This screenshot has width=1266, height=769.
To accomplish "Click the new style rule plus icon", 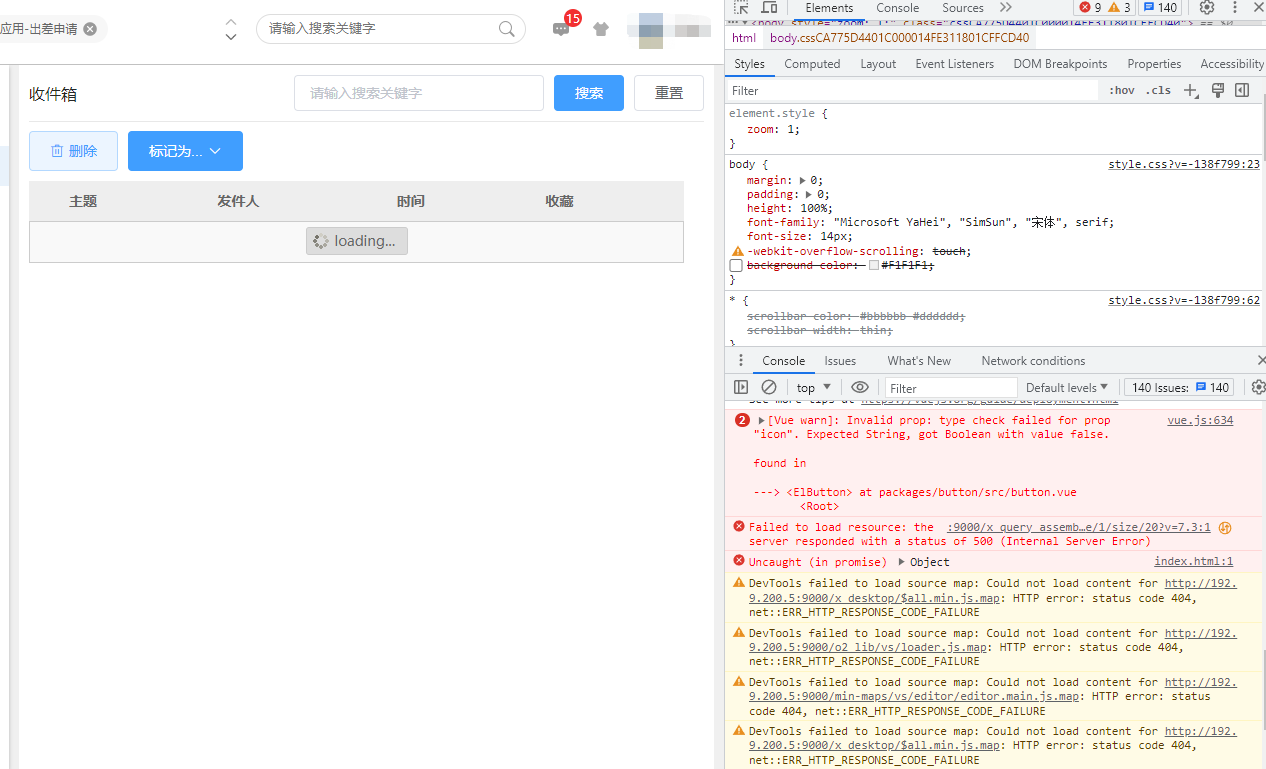I will (1190, 90).
